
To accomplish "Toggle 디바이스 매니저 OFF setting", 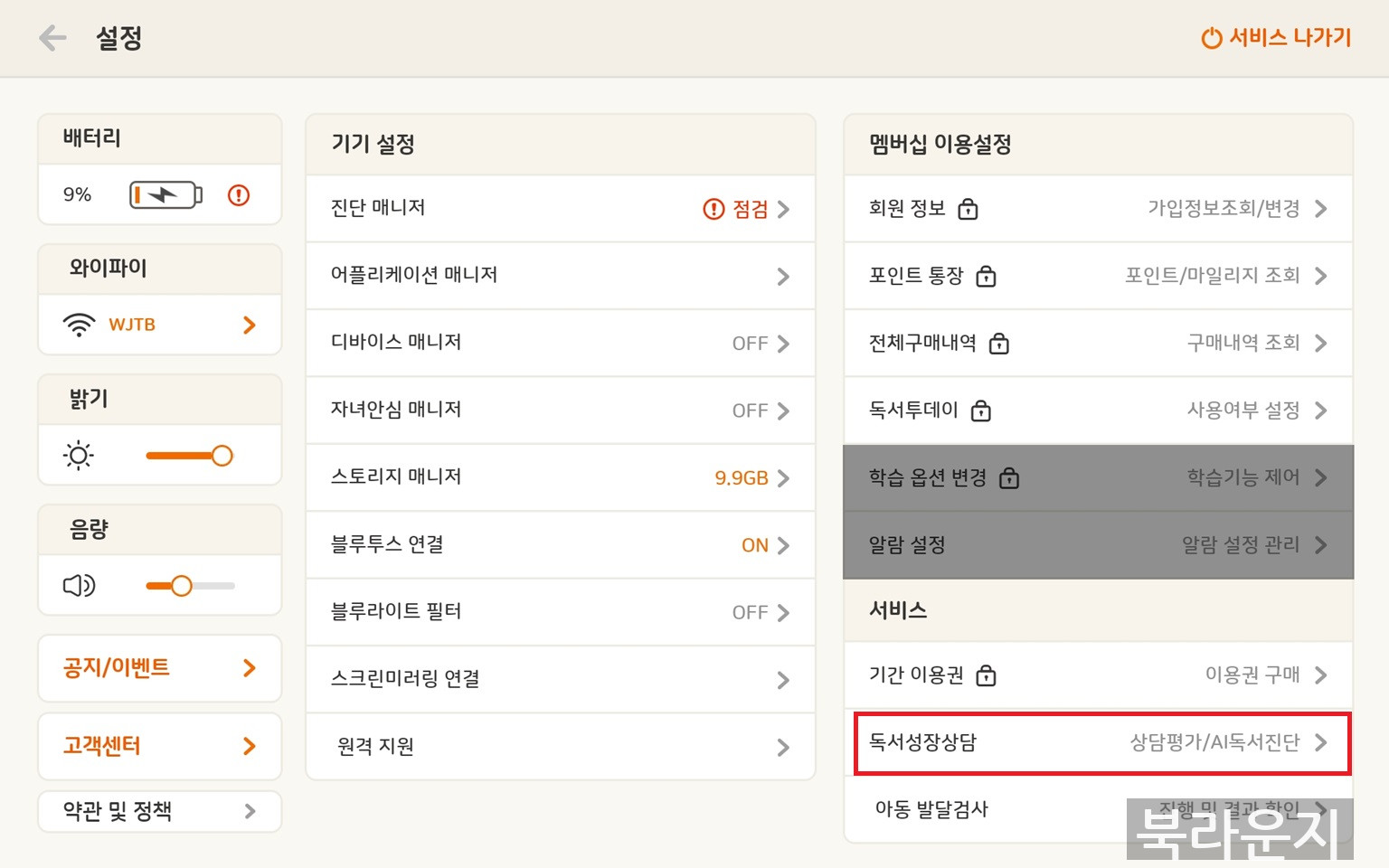I will (x=750, y=344).
